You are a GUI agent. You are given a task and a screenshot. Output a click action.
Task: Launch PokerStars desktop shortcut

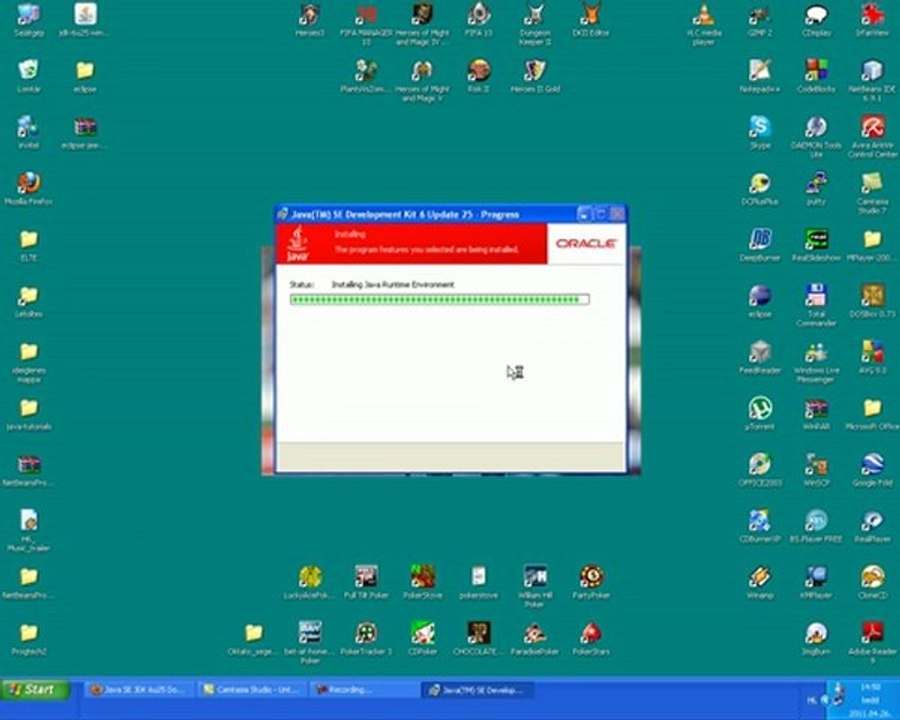point(591,638)
